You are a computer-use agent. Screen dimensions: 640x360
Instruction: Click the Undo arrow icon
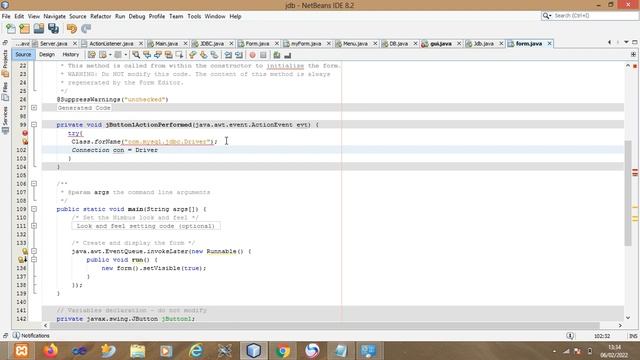click(72, 29)
